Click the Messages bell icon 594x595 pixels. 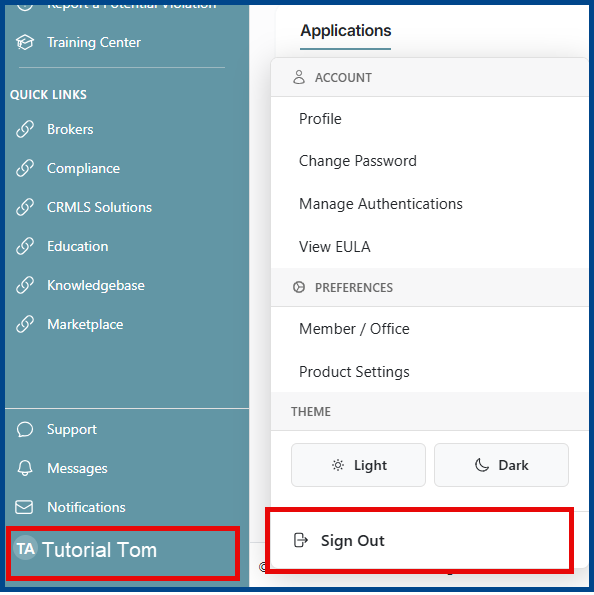tap(25, 468)
